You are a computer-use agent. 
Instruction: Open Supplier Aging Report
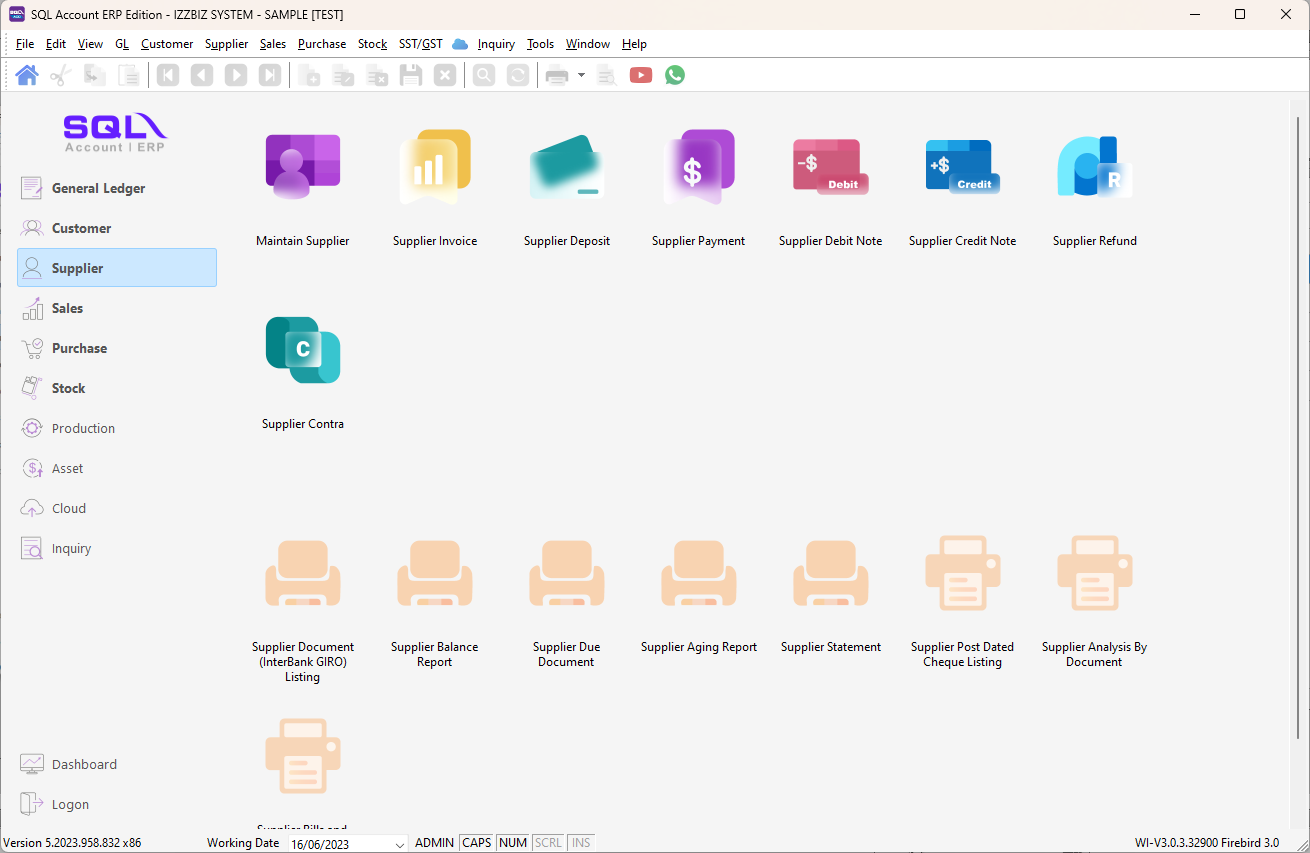pyautogui.click(x=699, y=573)
